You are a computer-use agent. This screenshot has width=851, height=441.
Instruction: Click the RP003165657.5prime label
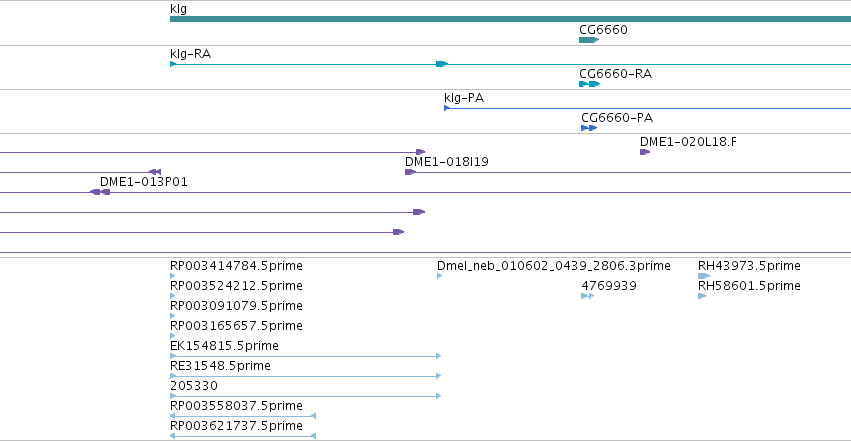tap(236, 326)
